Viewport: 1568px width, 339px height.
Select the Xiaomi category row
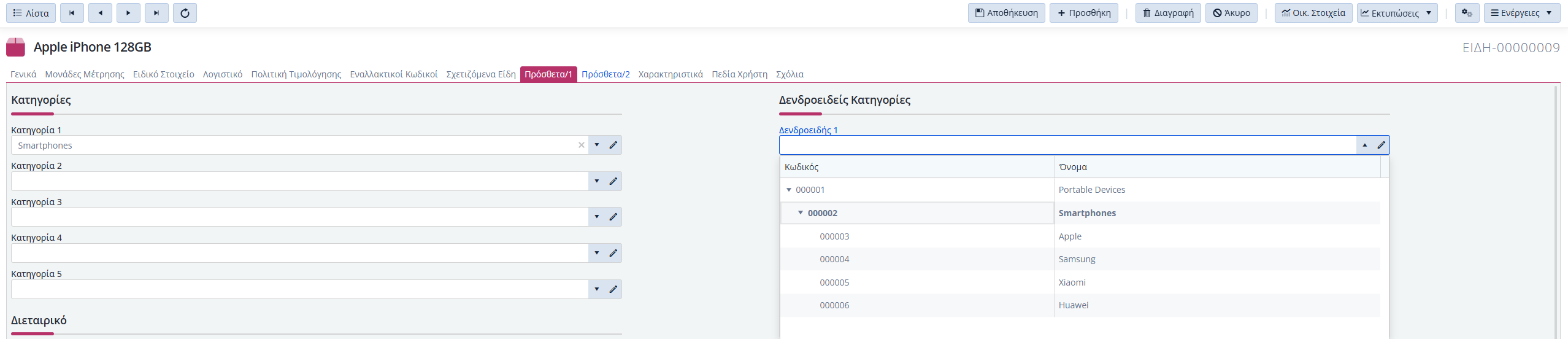tap(1080, 282)
